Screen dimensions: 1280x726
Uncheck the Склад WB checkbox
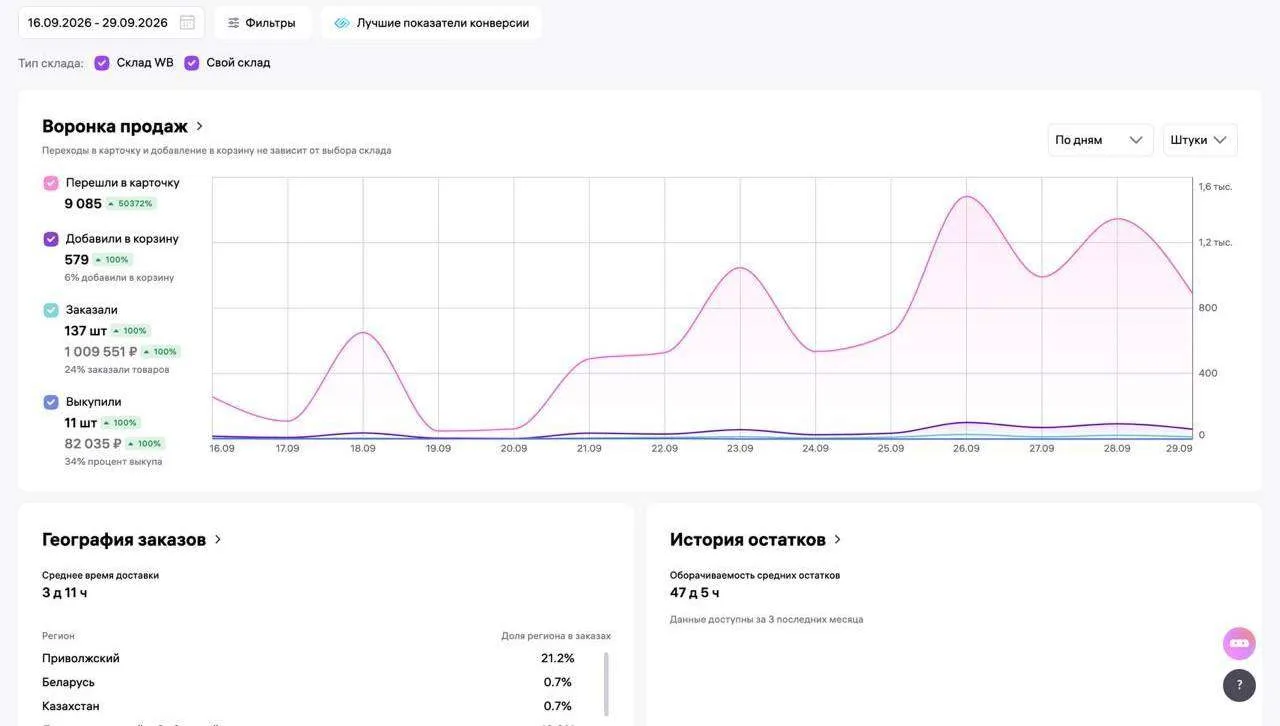[102, 63]
